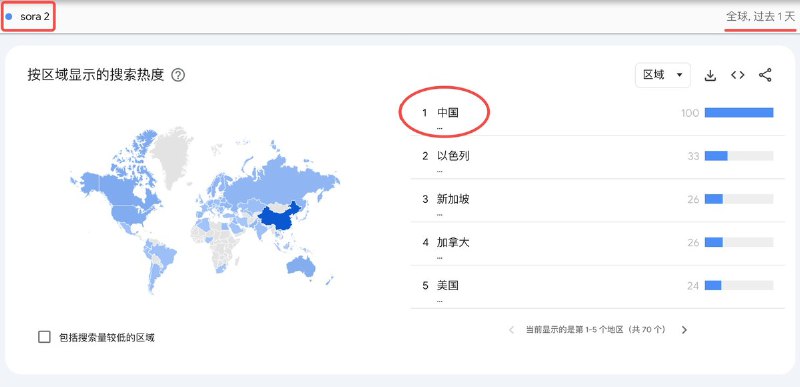Viewport: 800px width, 387px height.
Task: Open the 区域 dropdown
Action: pyautogui.click(x=663, y=75)
